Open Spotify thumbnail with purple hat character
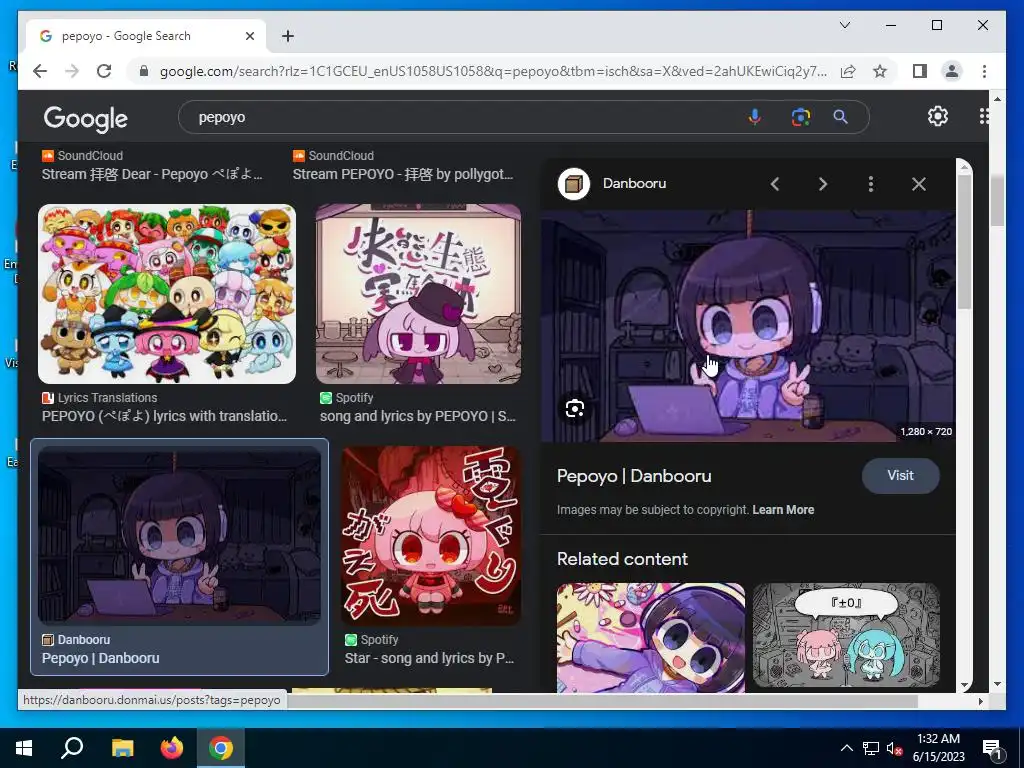This screenshot has width=1024, height=768. tap(419, 294)
